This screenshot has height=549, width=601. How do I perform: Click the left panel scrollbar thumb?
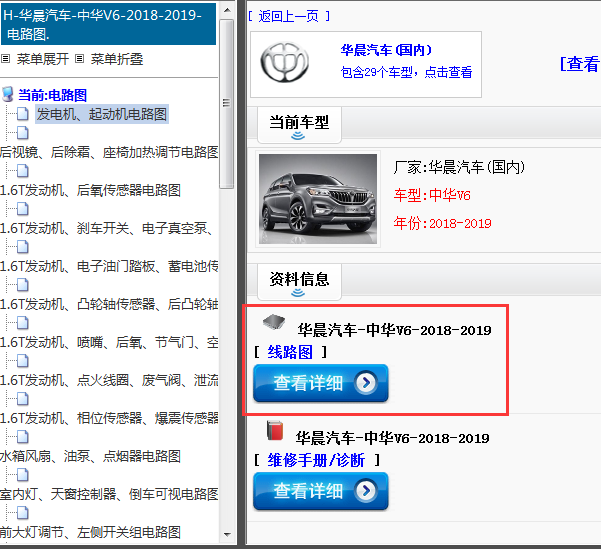[227, 104]
